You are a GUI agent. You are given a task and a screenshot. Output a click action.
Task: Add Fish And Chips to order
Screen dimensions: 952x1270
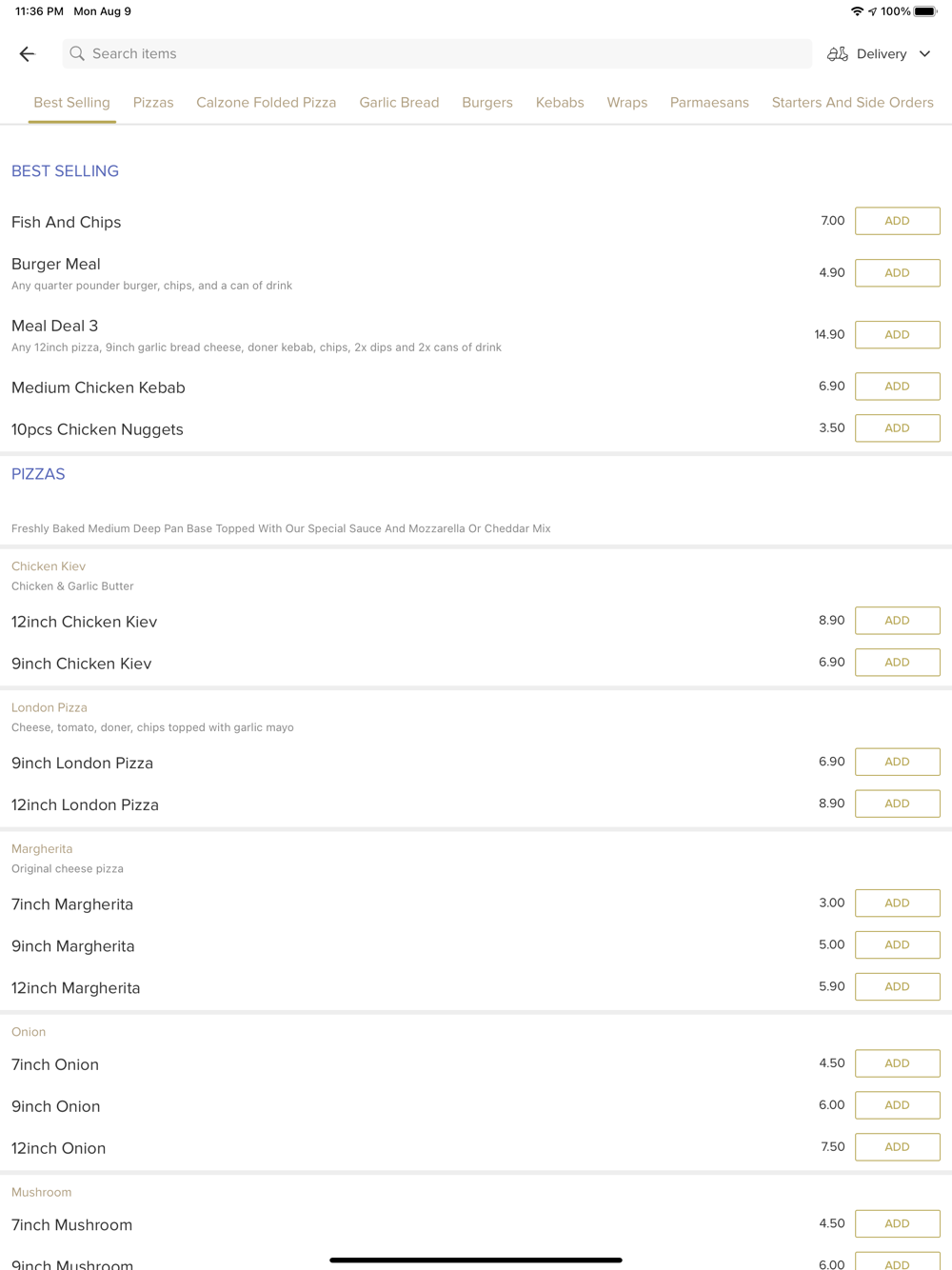click(897, 221)
